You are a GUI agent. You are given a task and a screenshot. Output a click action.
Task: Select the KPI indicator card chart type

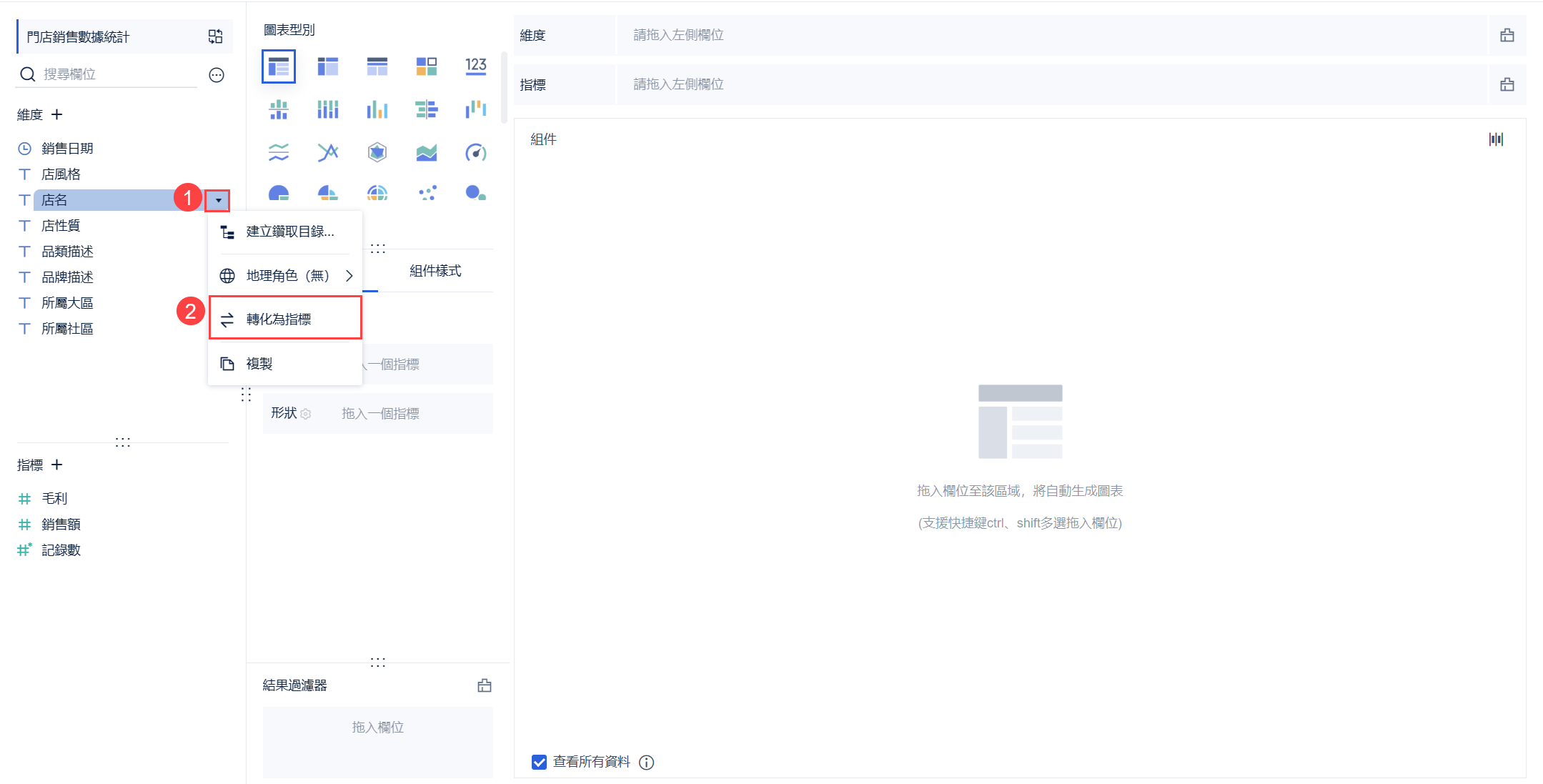(475, 66)
